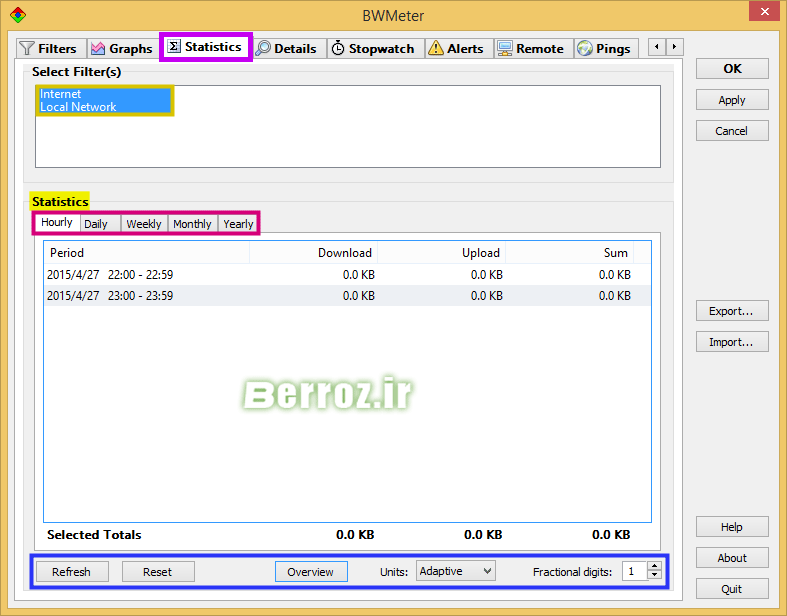Select the Local Network filter
The image size is (787, 616).
[78, 107]
